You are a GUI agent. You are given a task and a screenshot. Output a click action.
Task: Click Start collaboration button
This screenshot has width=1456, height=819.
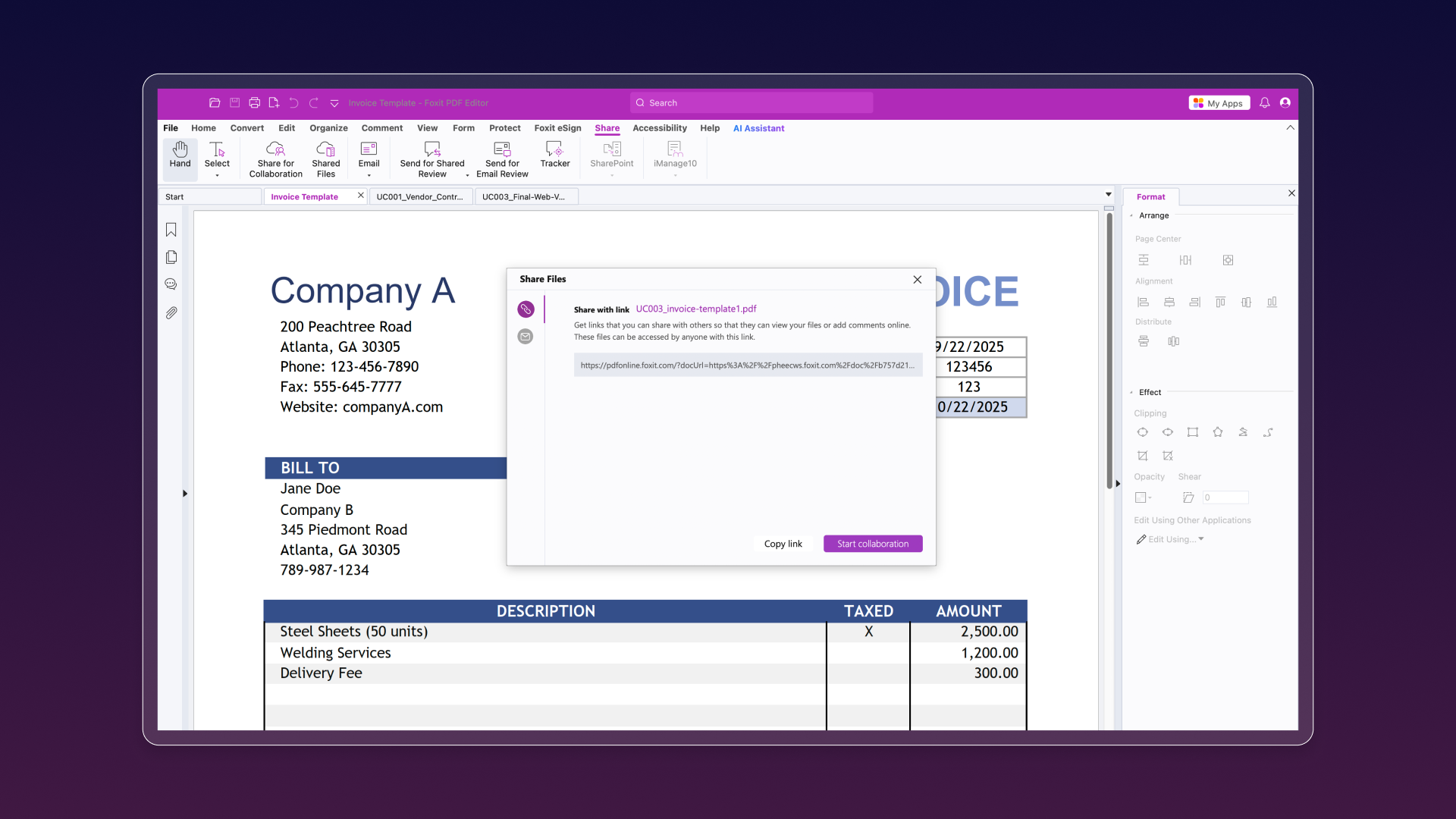coord(872,544)
